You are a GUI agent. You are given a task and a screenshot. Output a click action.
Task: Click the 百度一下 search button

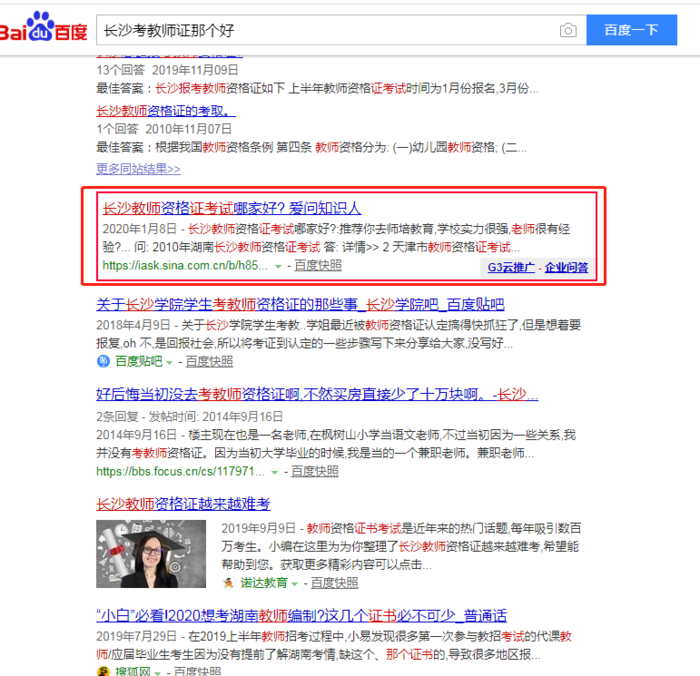pyautogui.click(x=631, y=30)
